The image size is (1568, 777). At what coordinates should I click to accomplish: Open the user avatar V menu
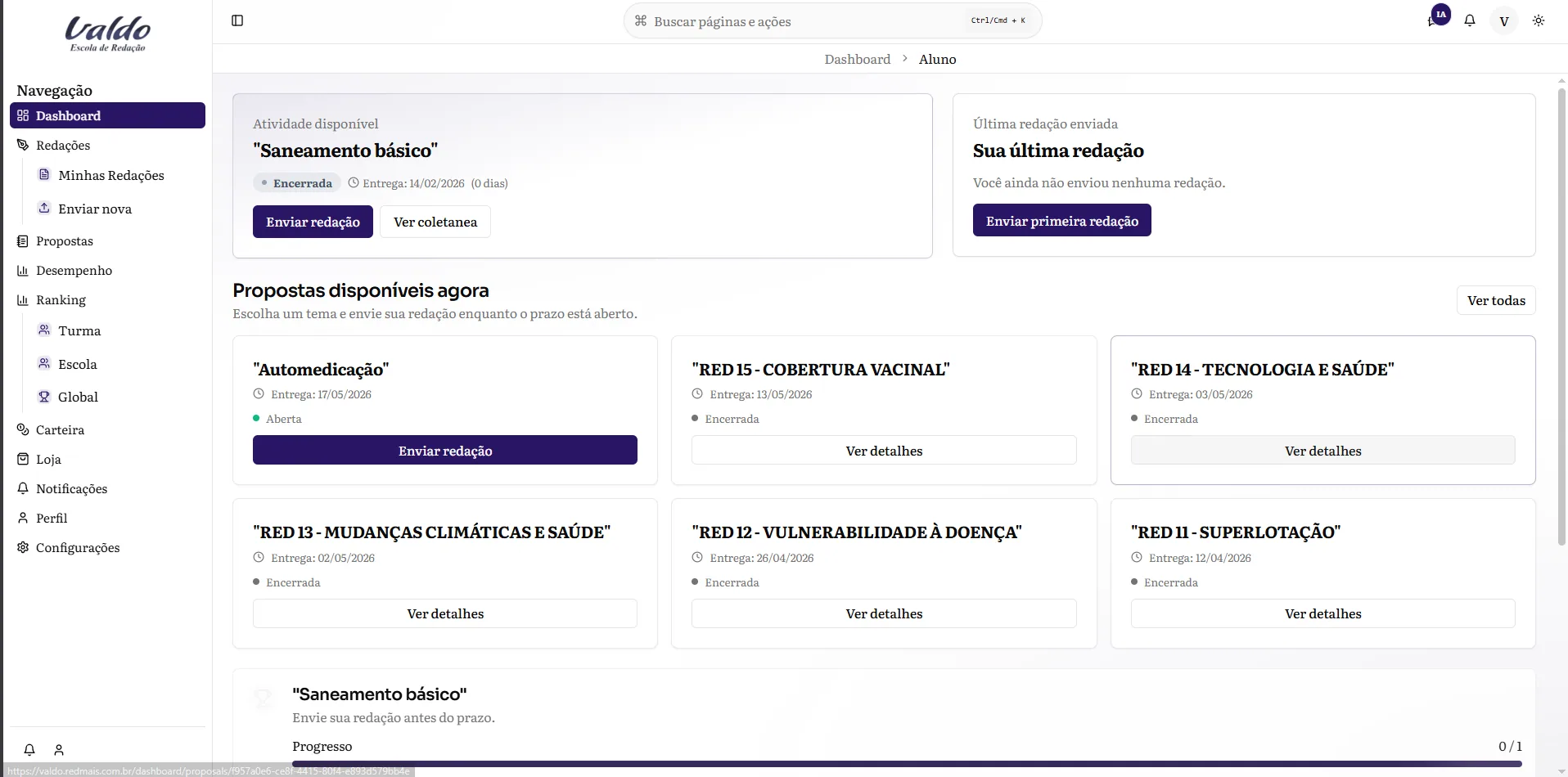tap(1504, 21)
